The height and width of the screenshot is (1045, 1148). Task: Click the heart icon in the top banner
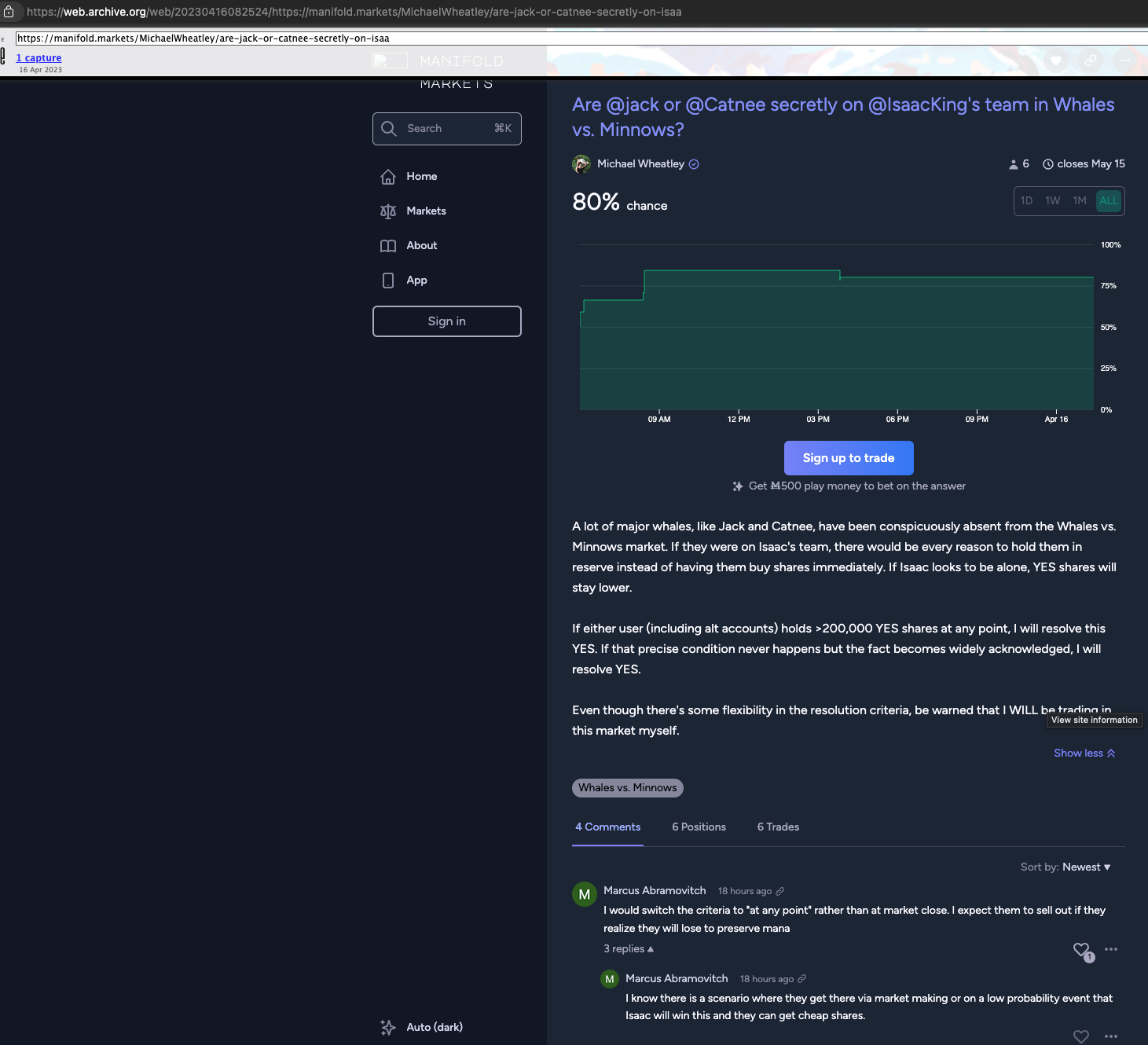click(x=1056, y=60)
